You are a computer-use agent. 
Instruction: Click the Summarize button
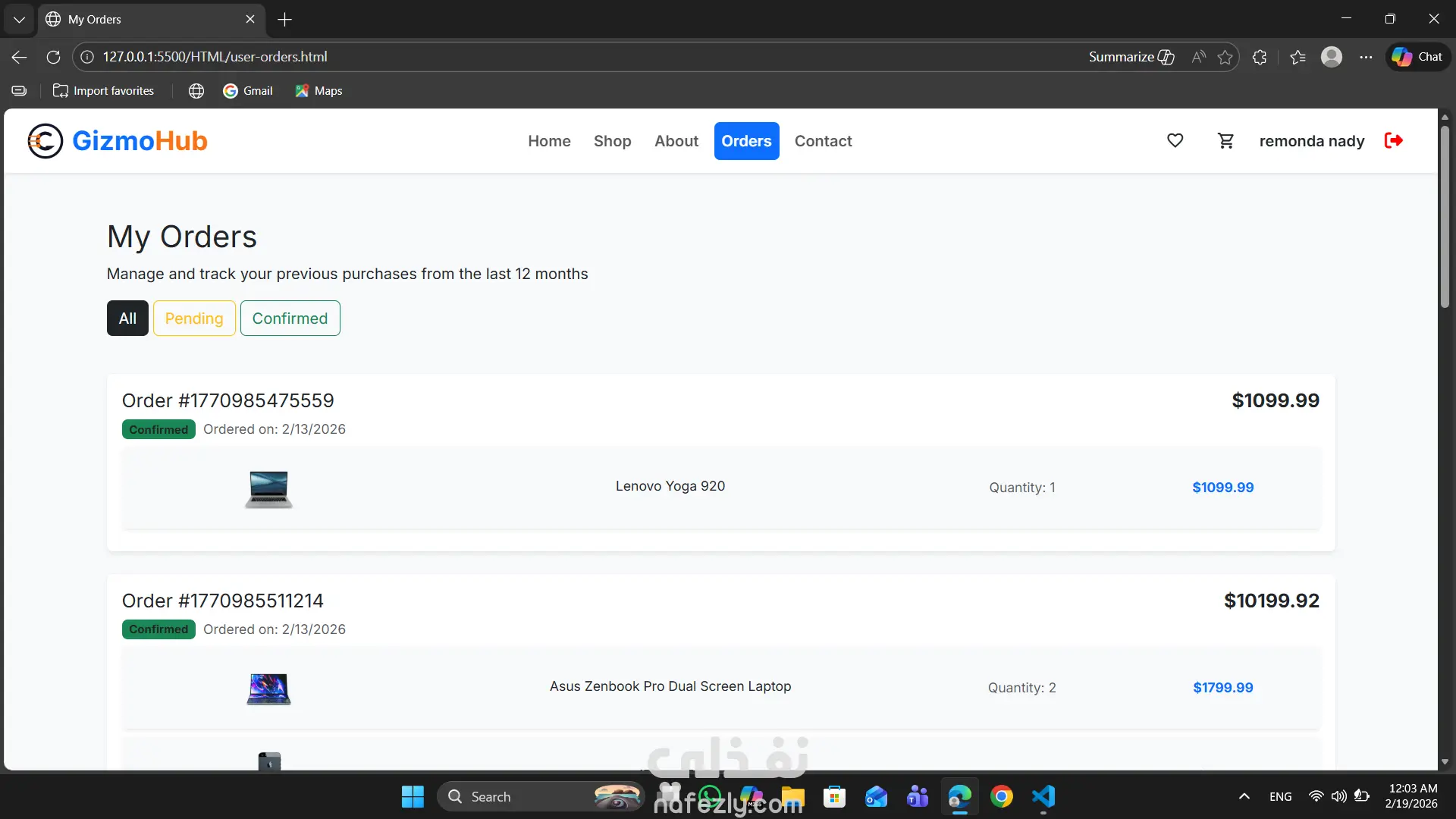1131,57
